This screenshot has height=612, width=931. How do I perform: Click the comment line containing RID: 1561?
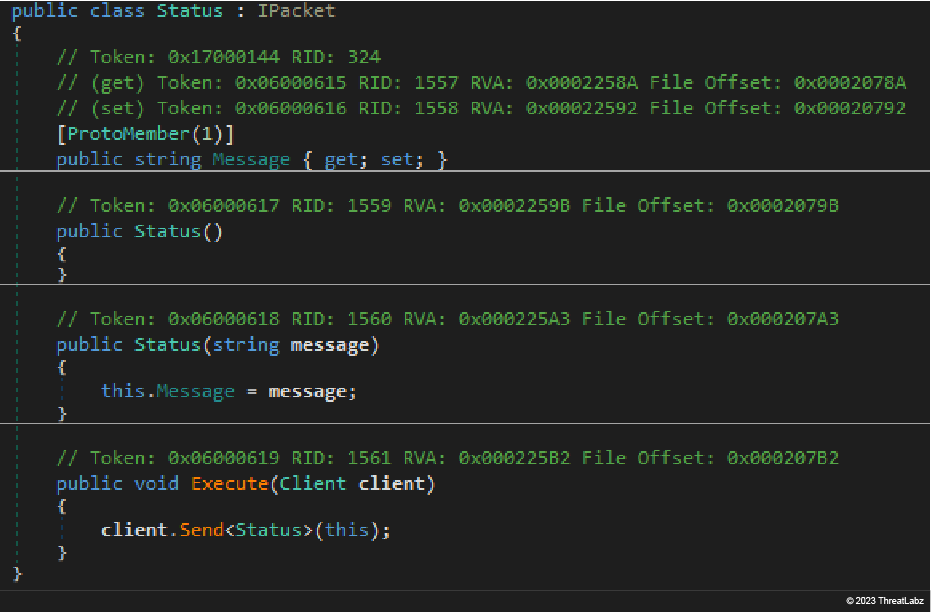[447, 459]
